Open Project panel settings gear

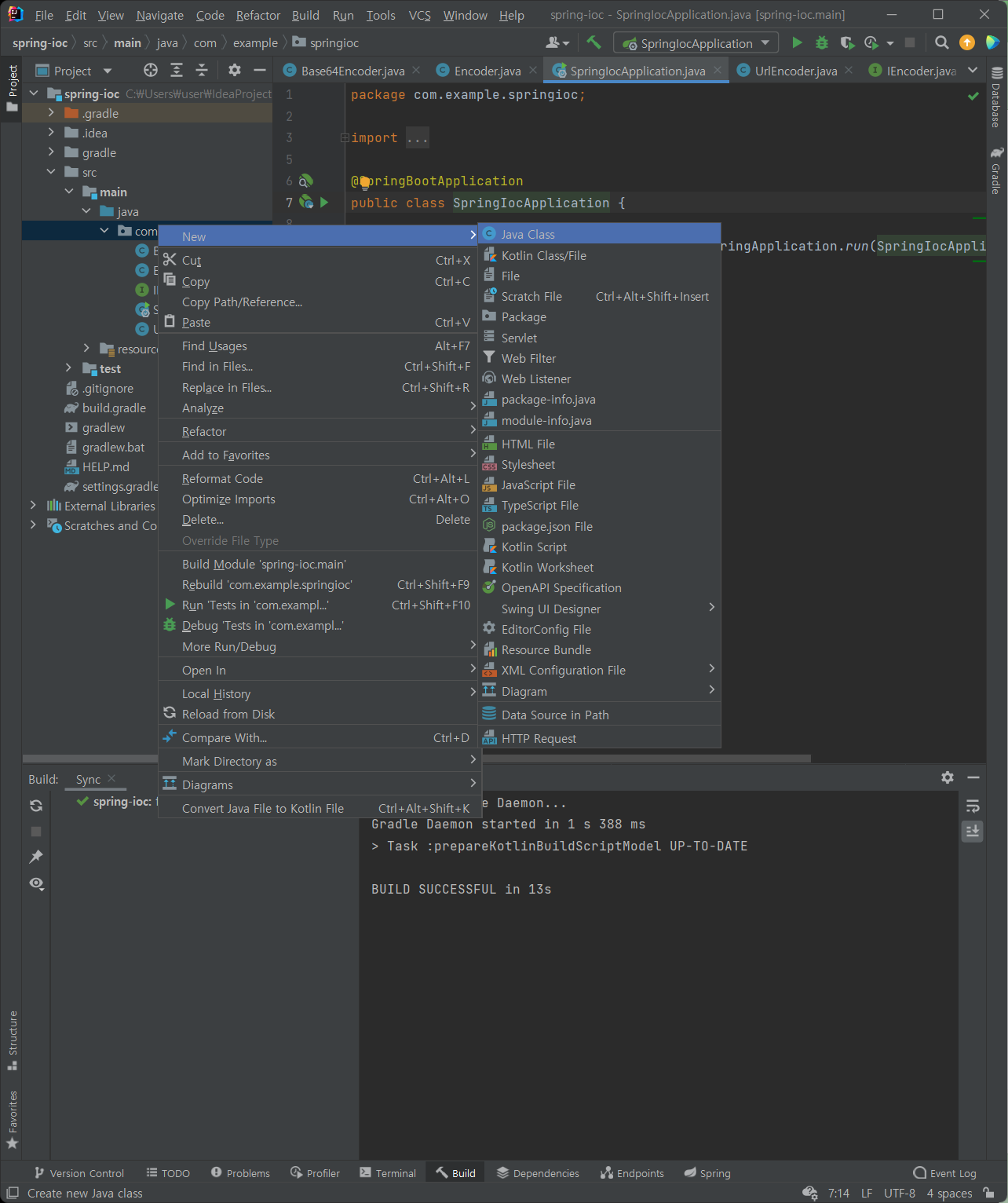click(x=235, y=71)
